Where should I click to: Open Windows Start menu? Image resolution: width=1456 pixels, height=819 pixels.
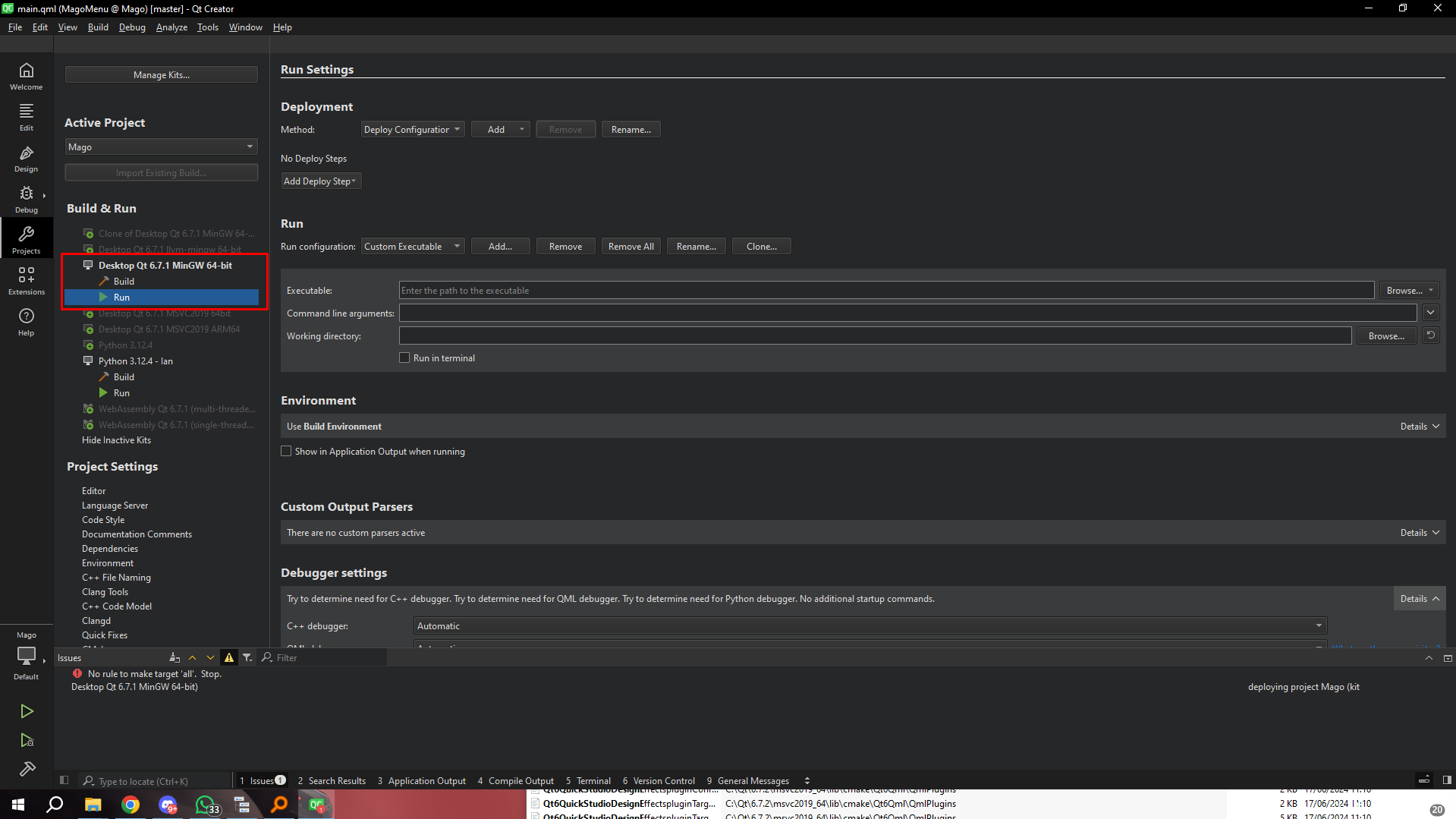point(18,805)
